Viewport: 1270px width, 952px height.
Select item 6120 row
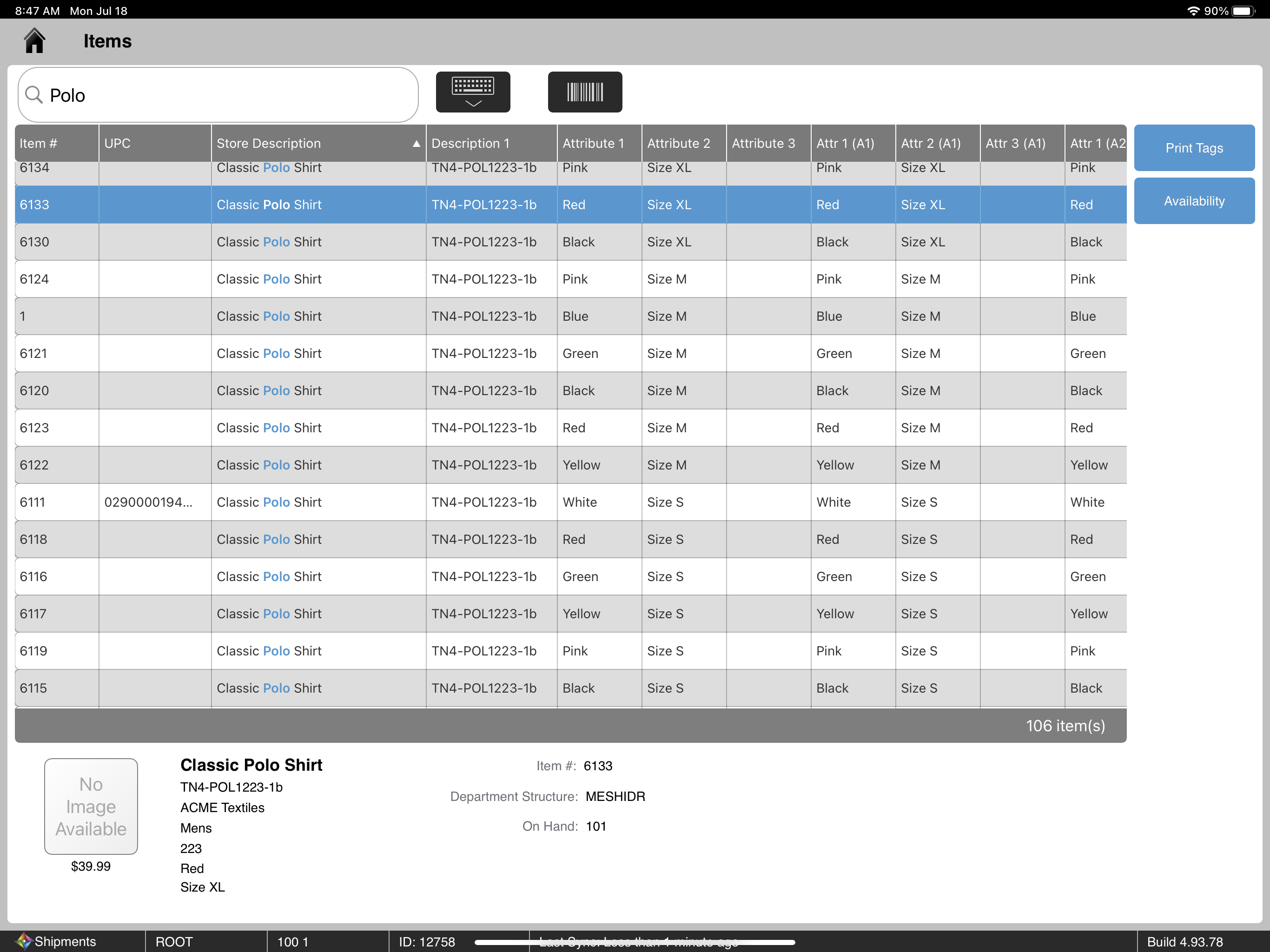[x=571, y=390]
